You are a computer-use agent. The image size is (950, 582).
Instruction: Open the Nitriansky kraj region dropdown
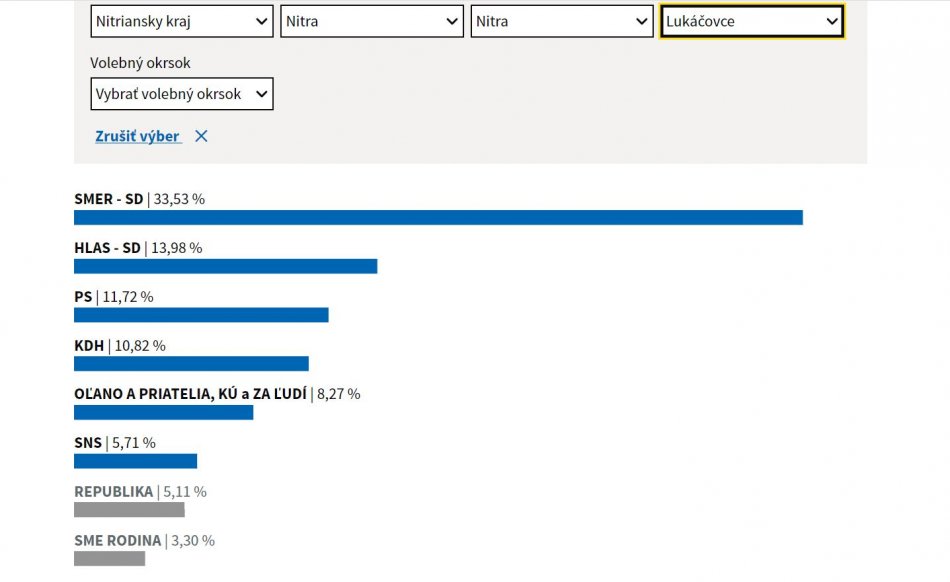pos(181,21)
